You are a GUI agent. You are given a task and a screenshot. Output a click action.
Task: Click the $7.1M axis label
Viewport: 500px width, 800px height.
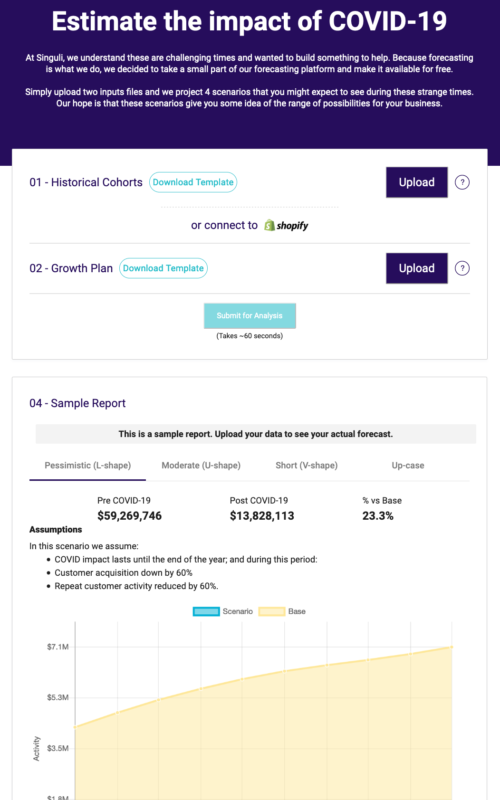(58, 647)
